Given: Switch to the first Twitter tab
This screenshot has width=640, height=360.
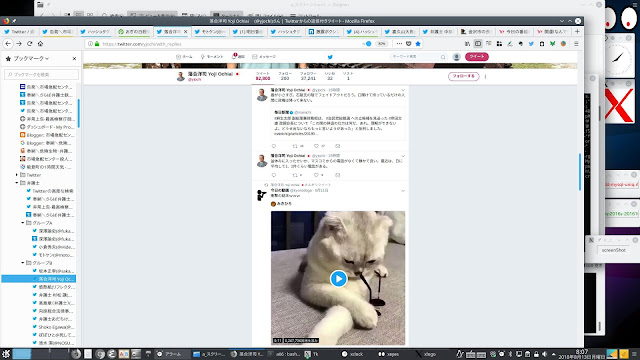Looking at the screenshot, I should coord(19,31).
